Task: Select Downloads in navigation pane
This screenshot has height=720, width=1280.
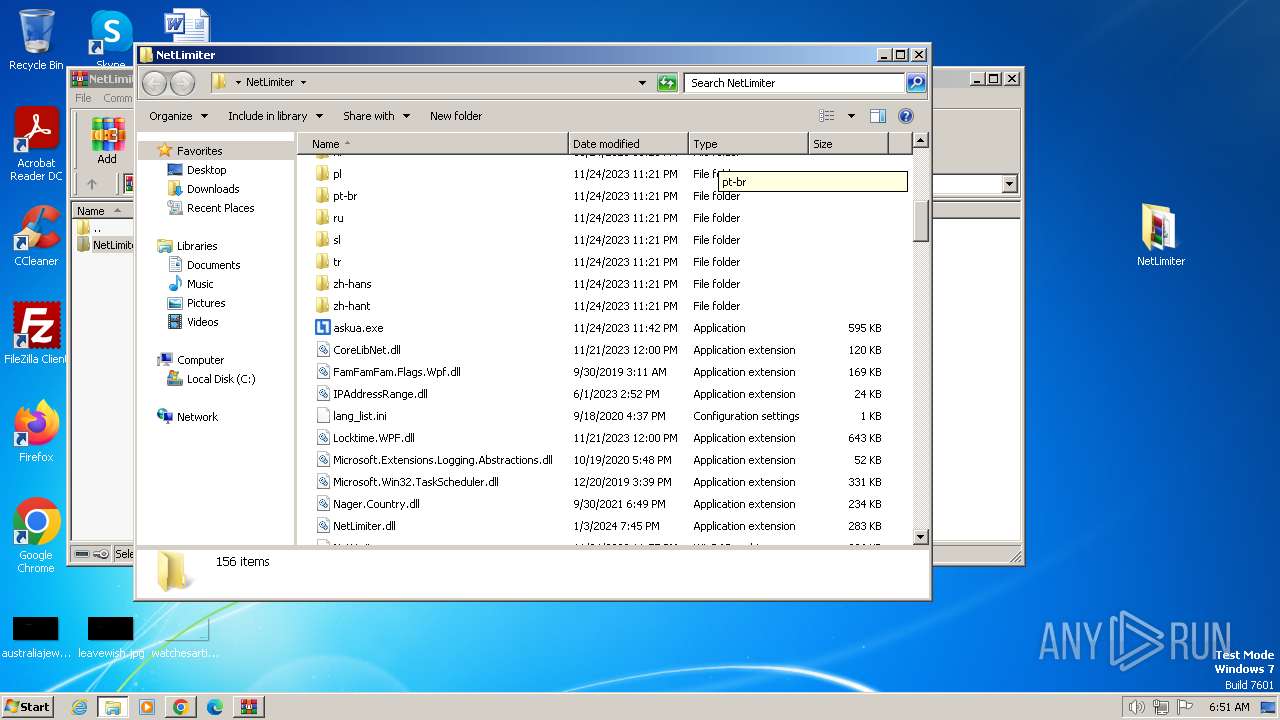Action: [x=212, y=189]
